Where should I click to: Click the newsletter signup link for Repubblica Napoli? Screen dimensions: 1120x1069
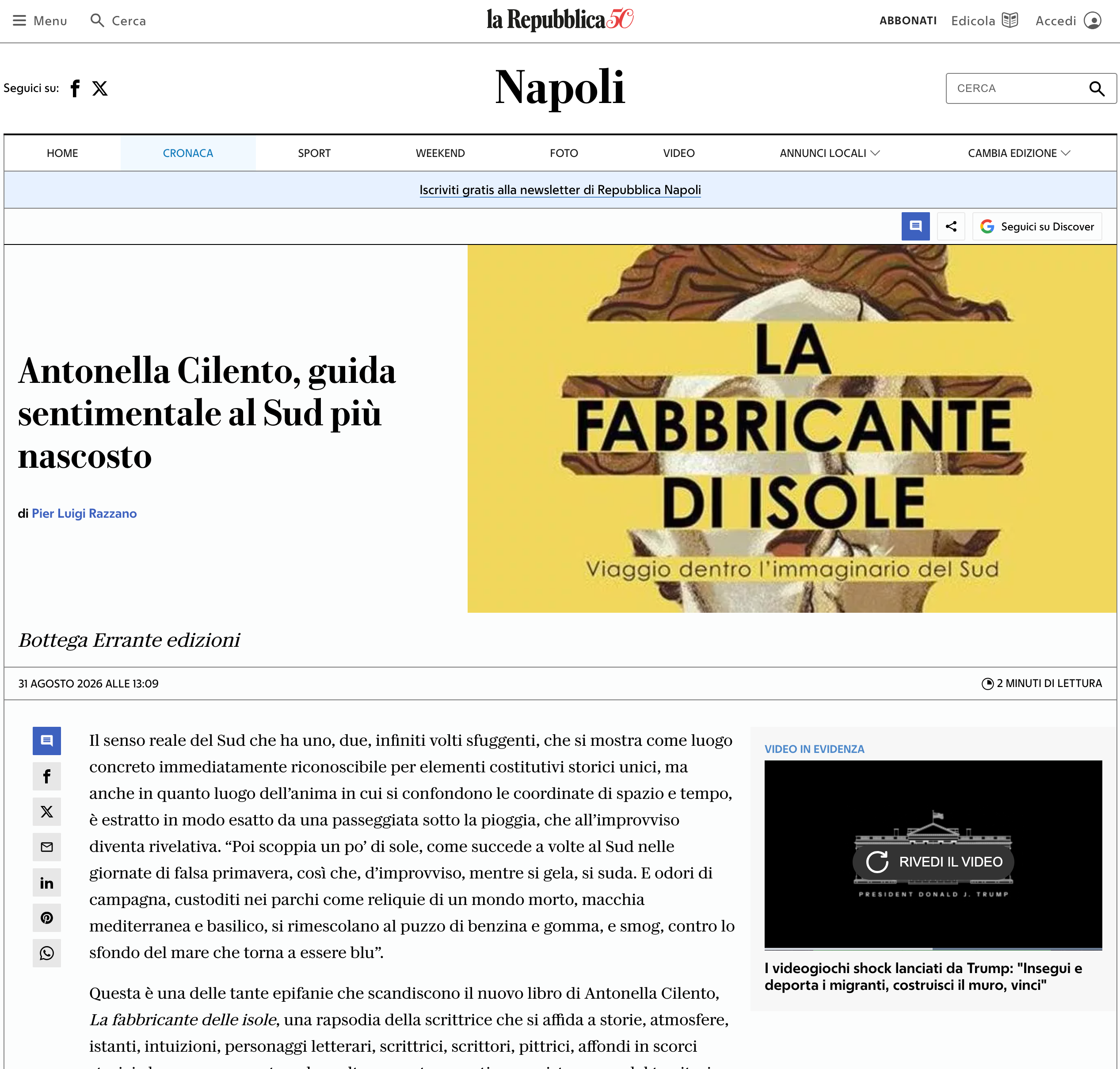(560, 190)
